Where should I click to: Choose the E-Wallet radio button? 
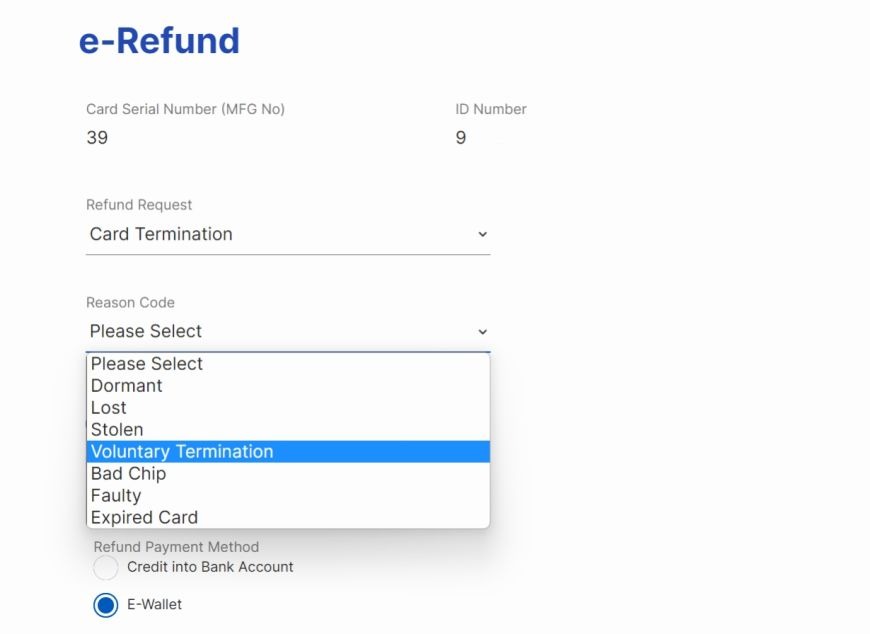point(106,605)
